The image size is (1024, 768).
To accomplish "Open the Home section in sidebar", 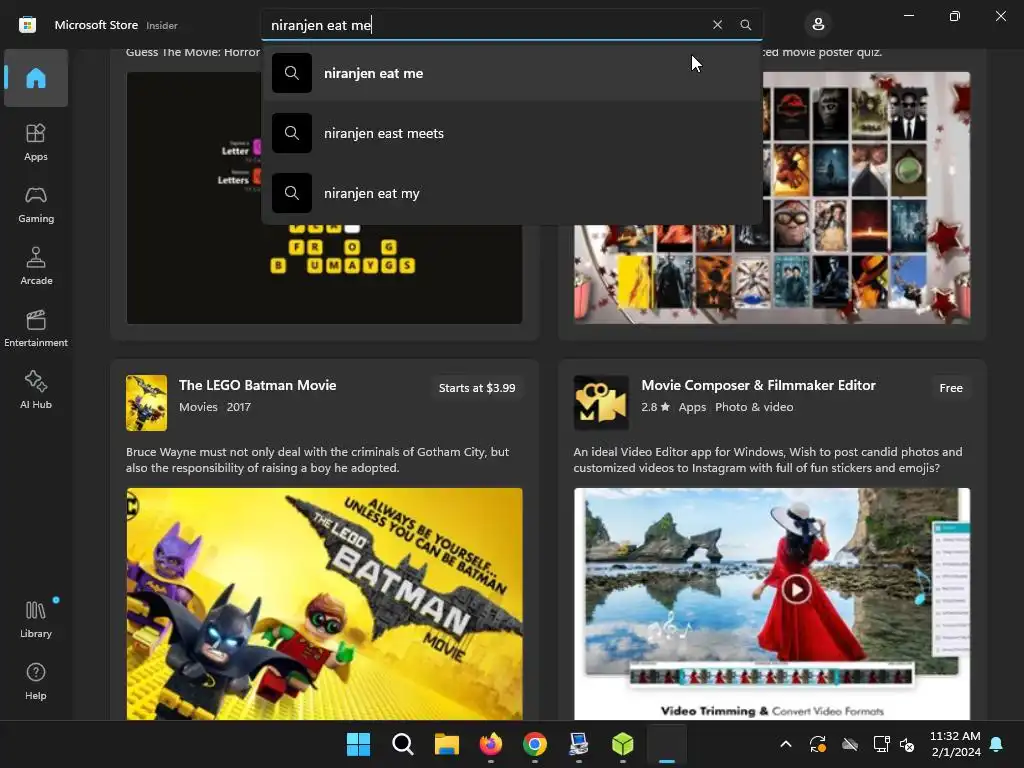I will click(36, 78).
